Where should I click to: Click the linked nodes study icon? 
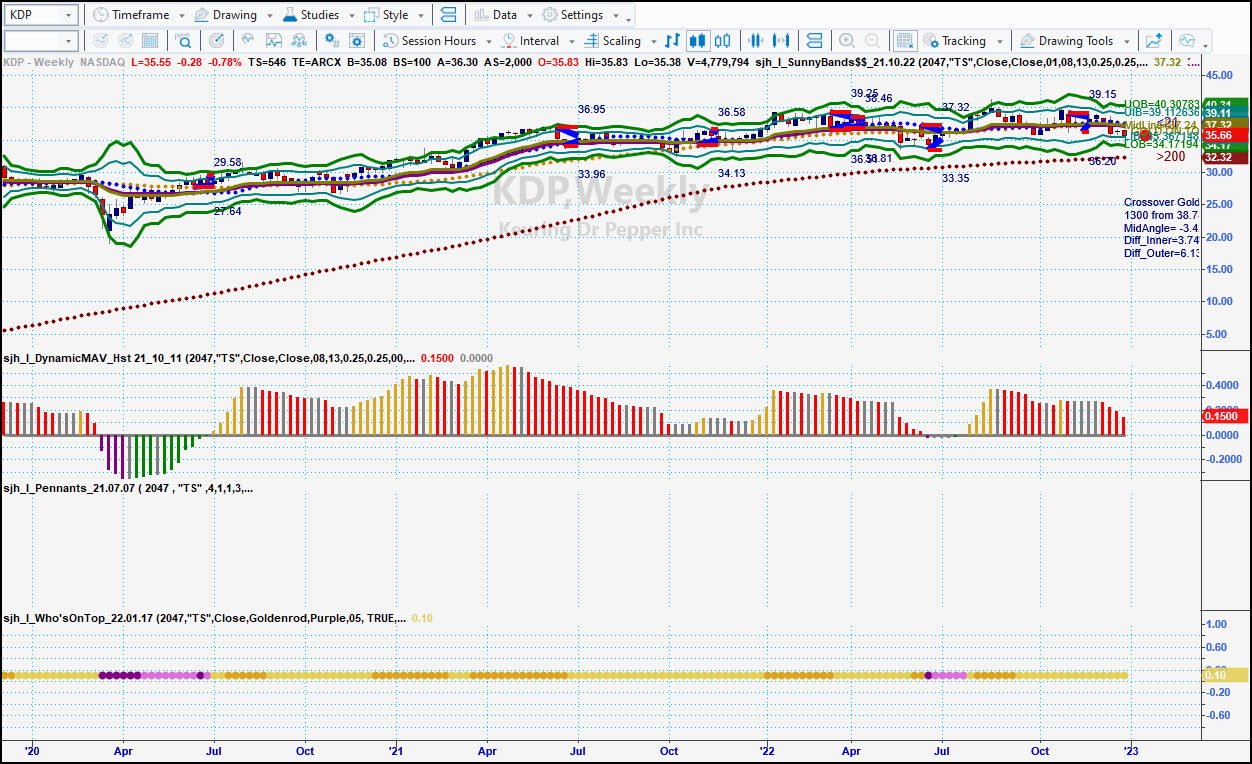[299, 41]
